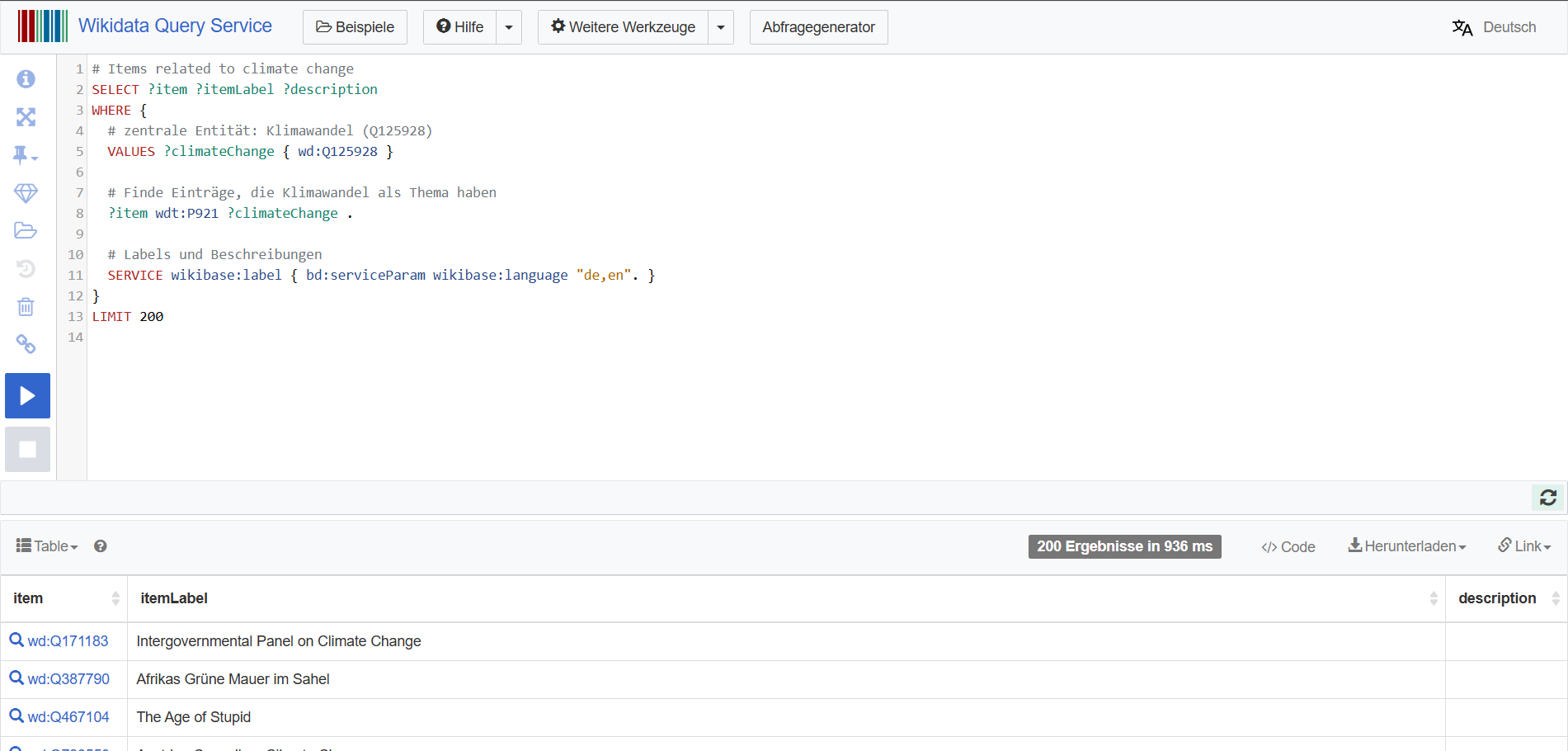Click the stop query square button
This screenshot has height=751, width=1568.
point(27,450)
